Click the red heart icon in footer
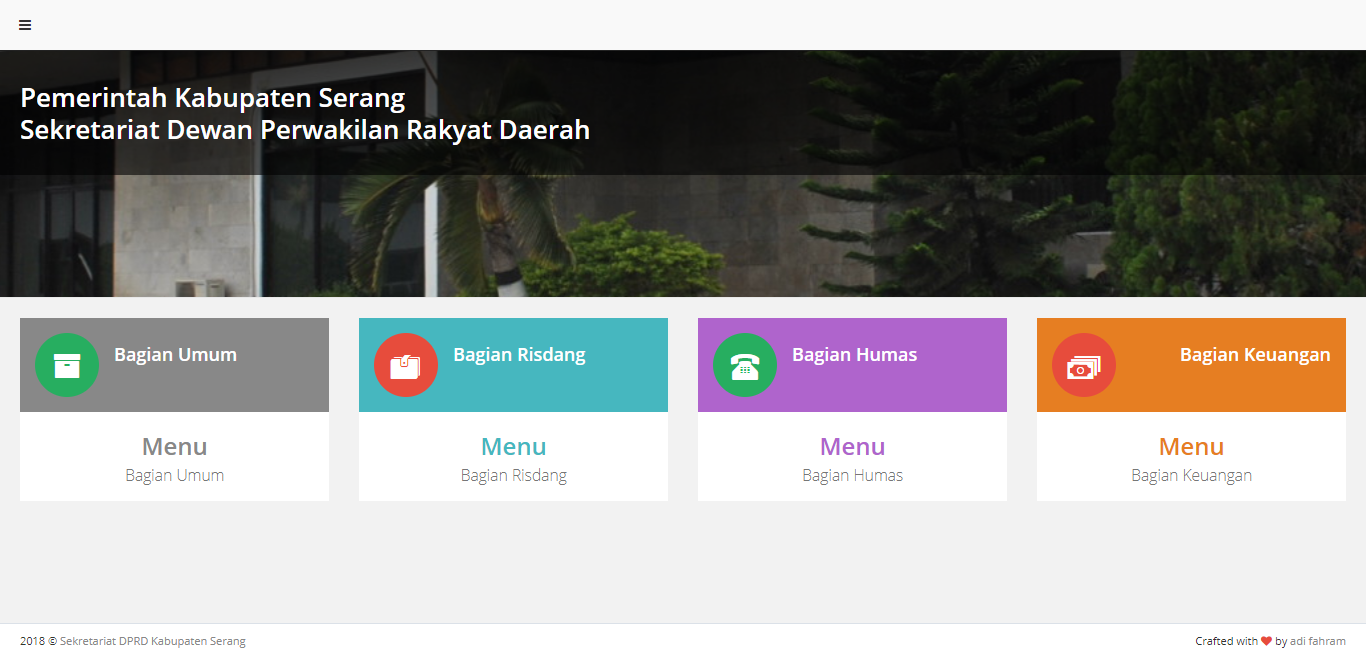Image resolution: width=1366 pixels, height=657 pixels. pyautogui.click(x=1266, y=641)
